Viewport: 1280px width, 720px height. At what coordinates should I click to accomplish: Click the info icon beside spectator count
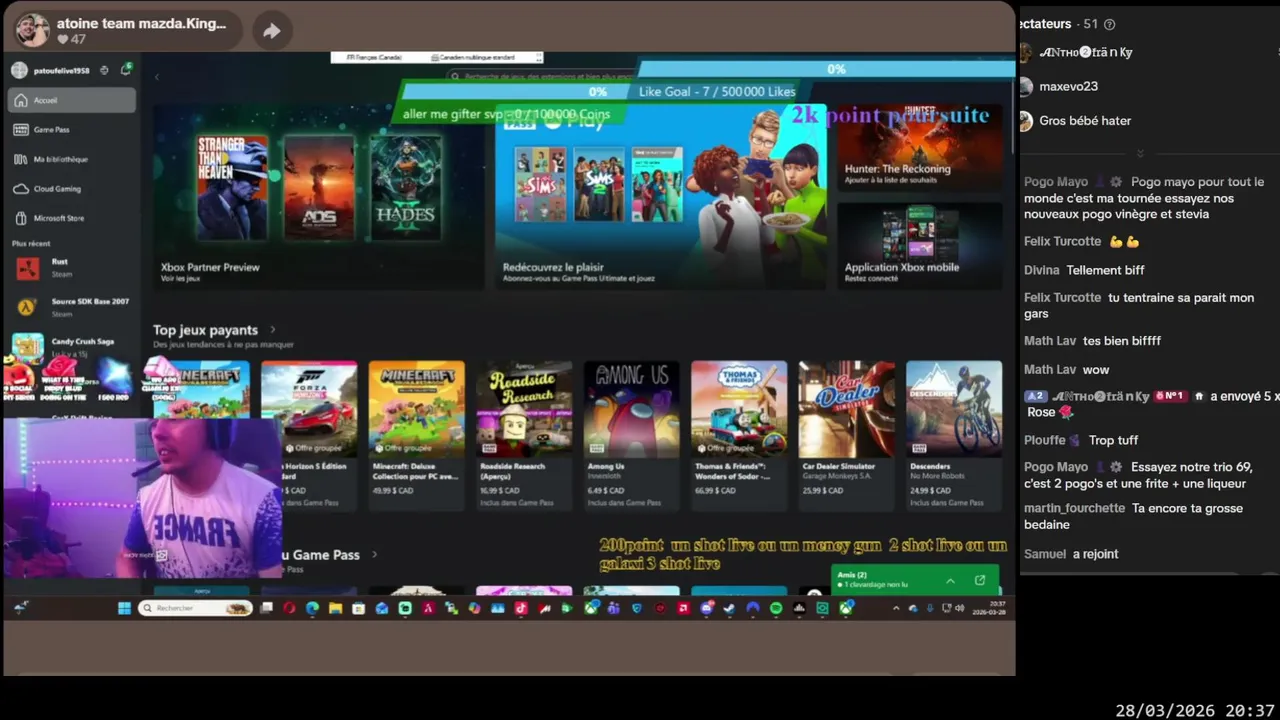1109,24
